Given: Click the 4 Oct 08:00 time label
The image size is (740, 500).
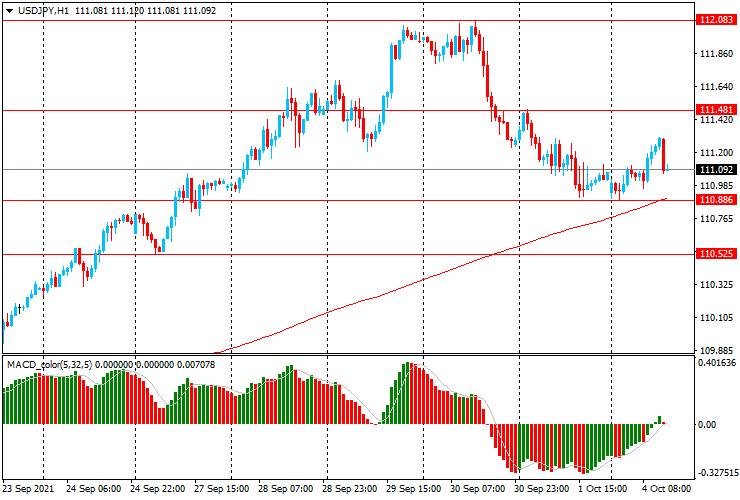Looking at the screenshot, I should 667,489.
